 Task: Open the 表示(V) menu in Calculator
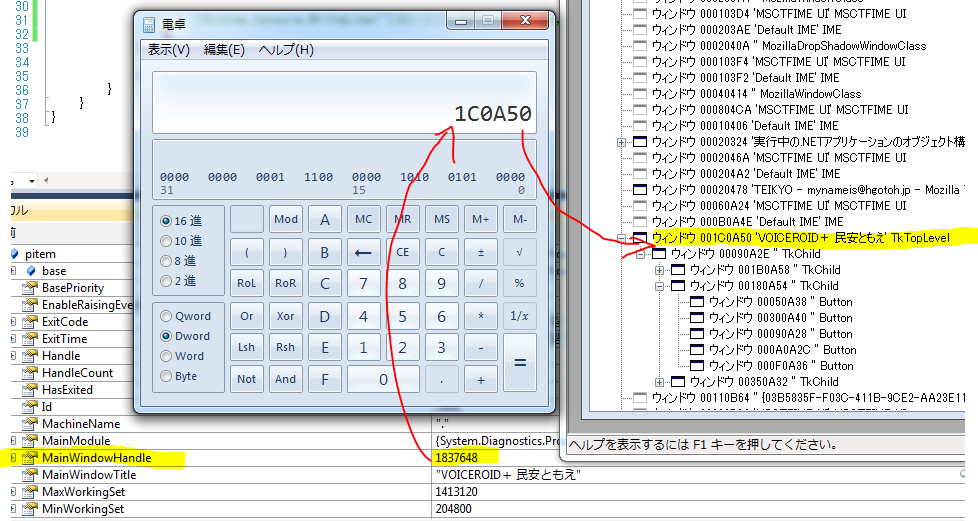(x=168, y=50)
